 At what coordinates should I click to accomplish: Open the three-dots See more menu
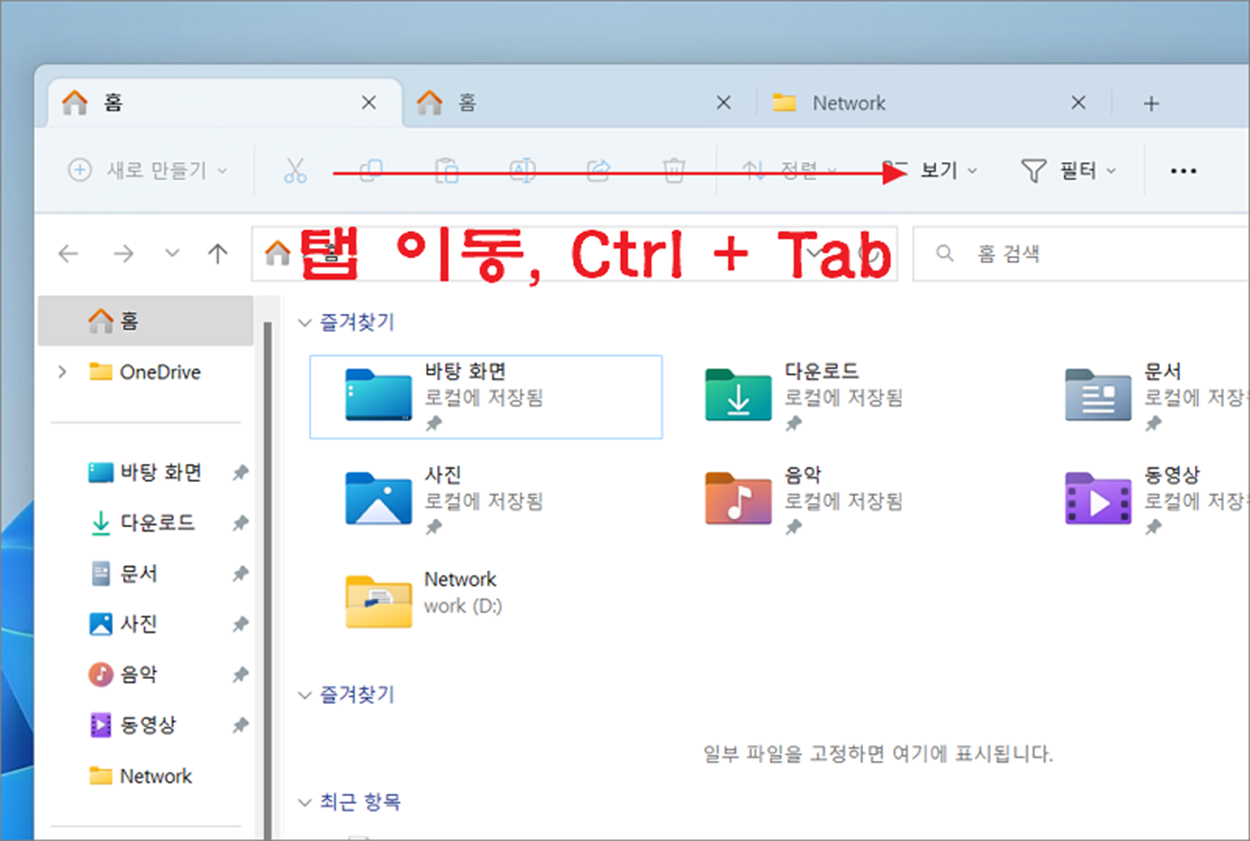1183,171
